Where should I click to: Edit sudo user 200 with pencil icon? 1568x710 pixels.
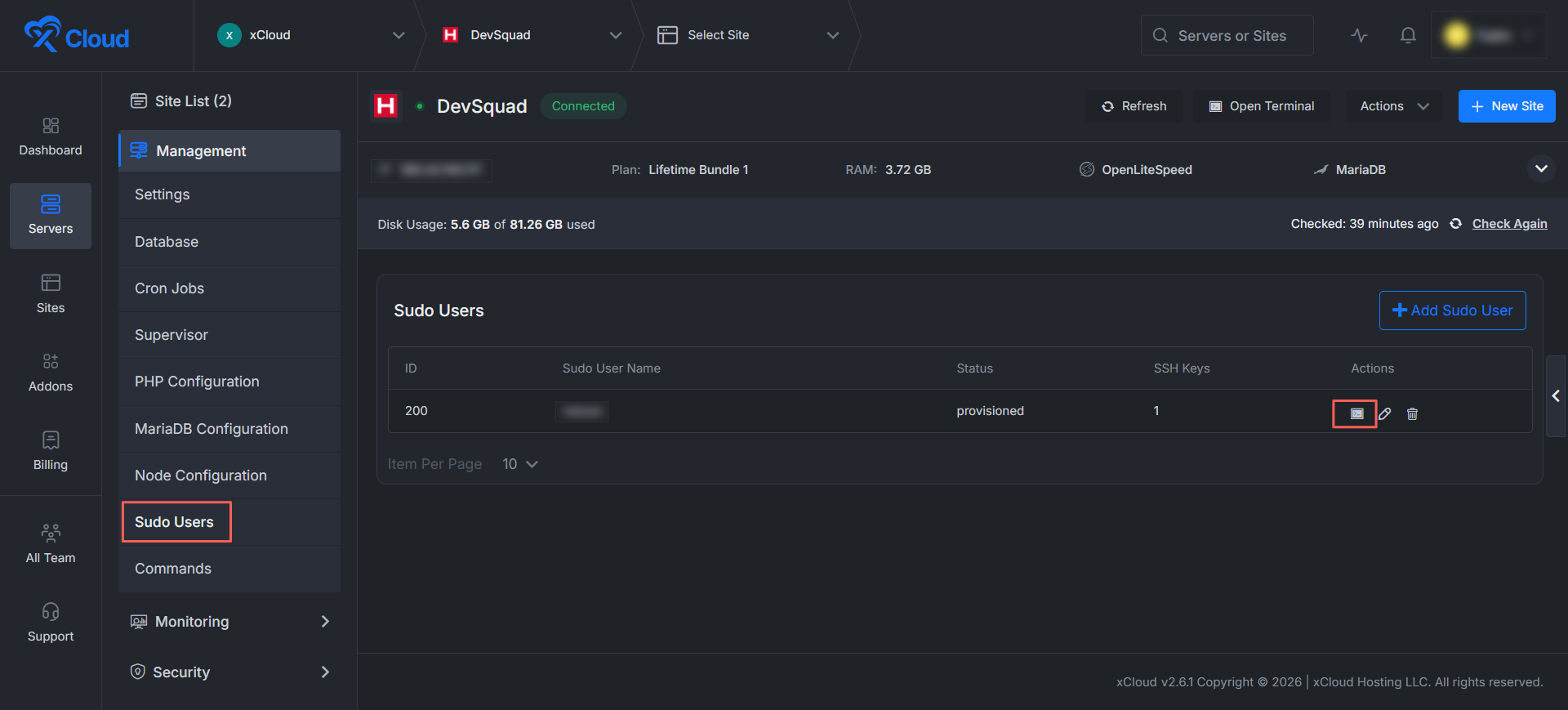(x=1384, y=414)
